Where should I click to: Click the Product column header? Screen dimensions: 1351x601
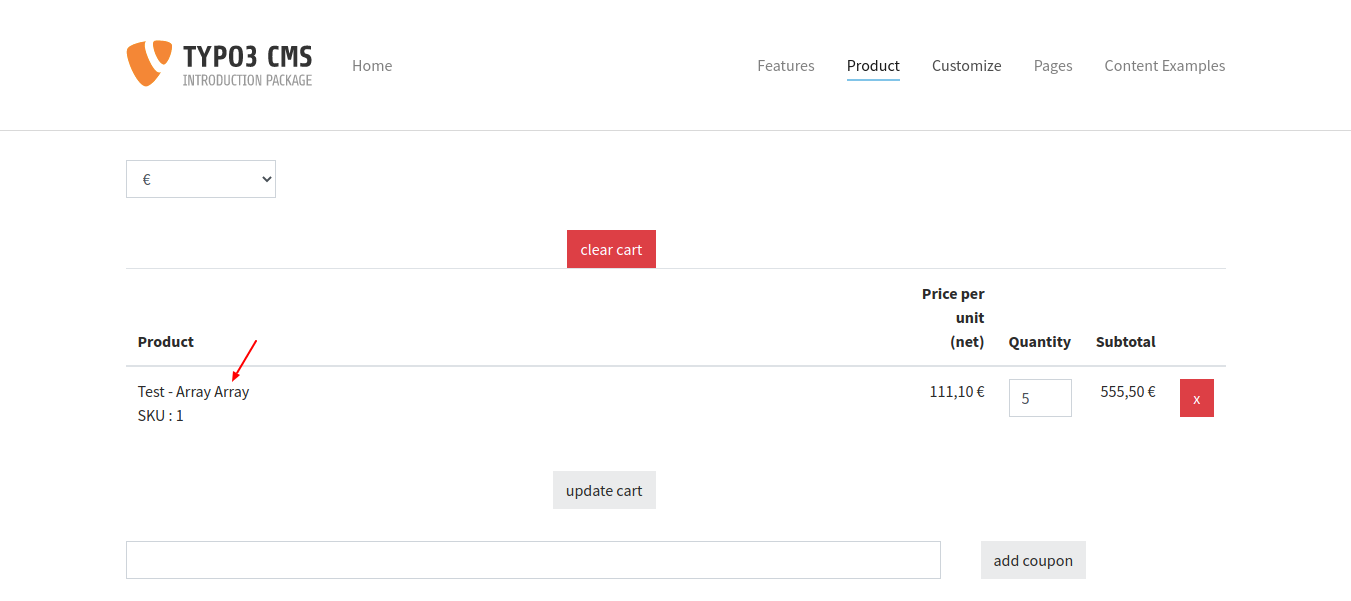[166, 342]
